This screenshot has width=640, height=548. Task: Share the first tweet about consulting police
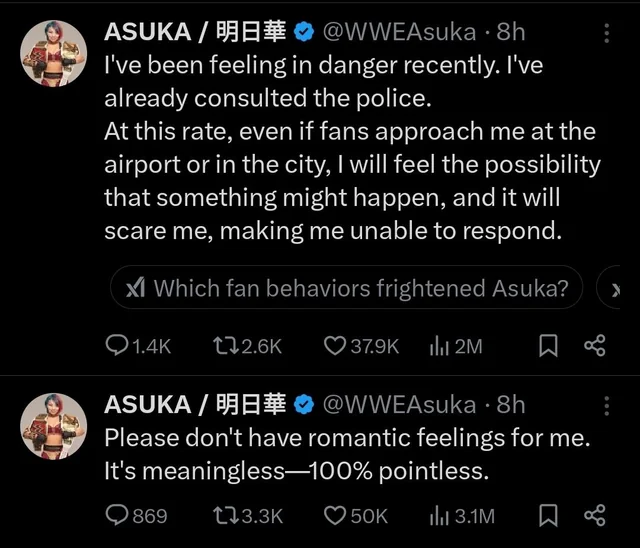(x=595, y=346)
